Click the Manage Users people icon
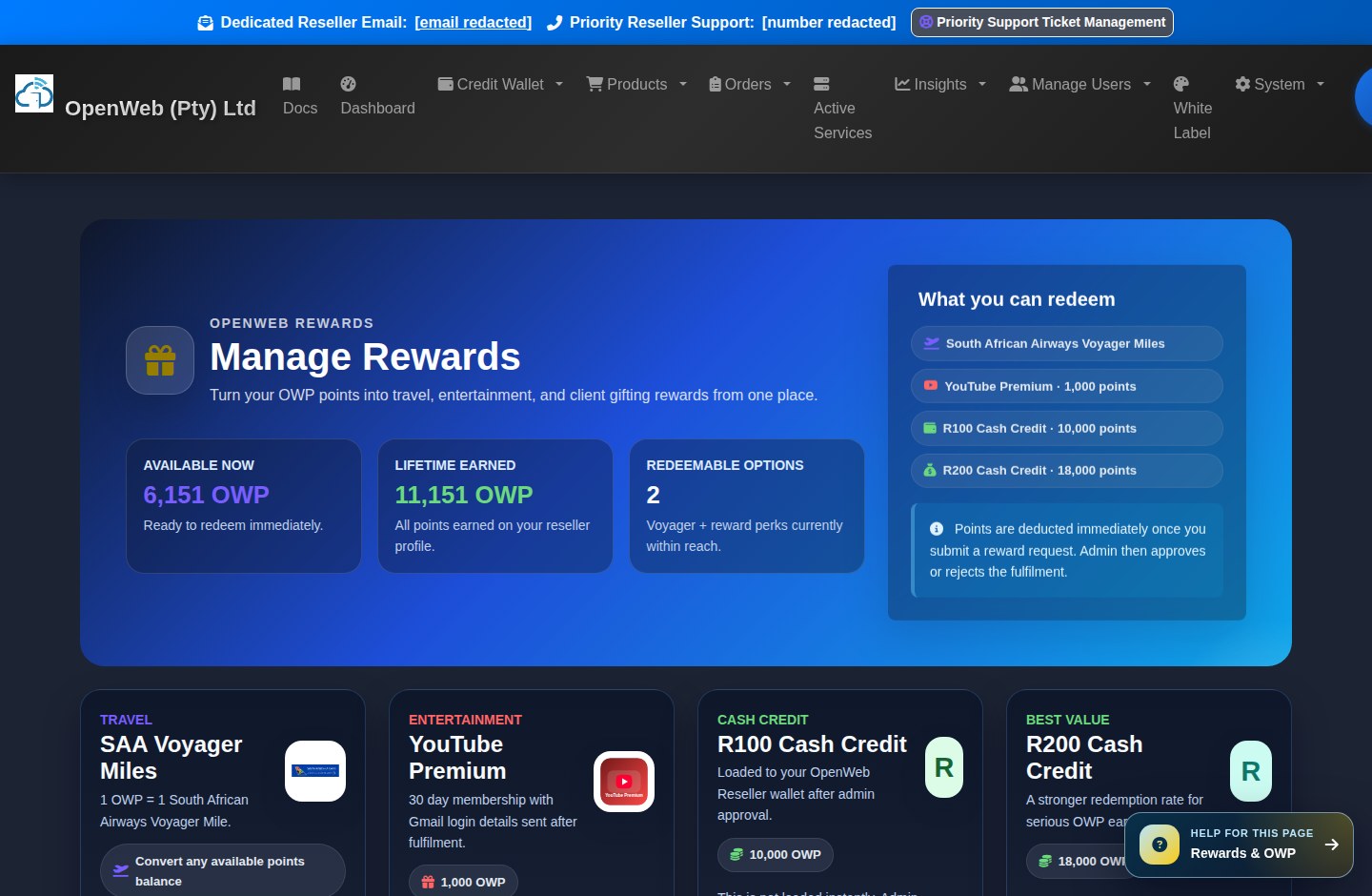 1019,84
